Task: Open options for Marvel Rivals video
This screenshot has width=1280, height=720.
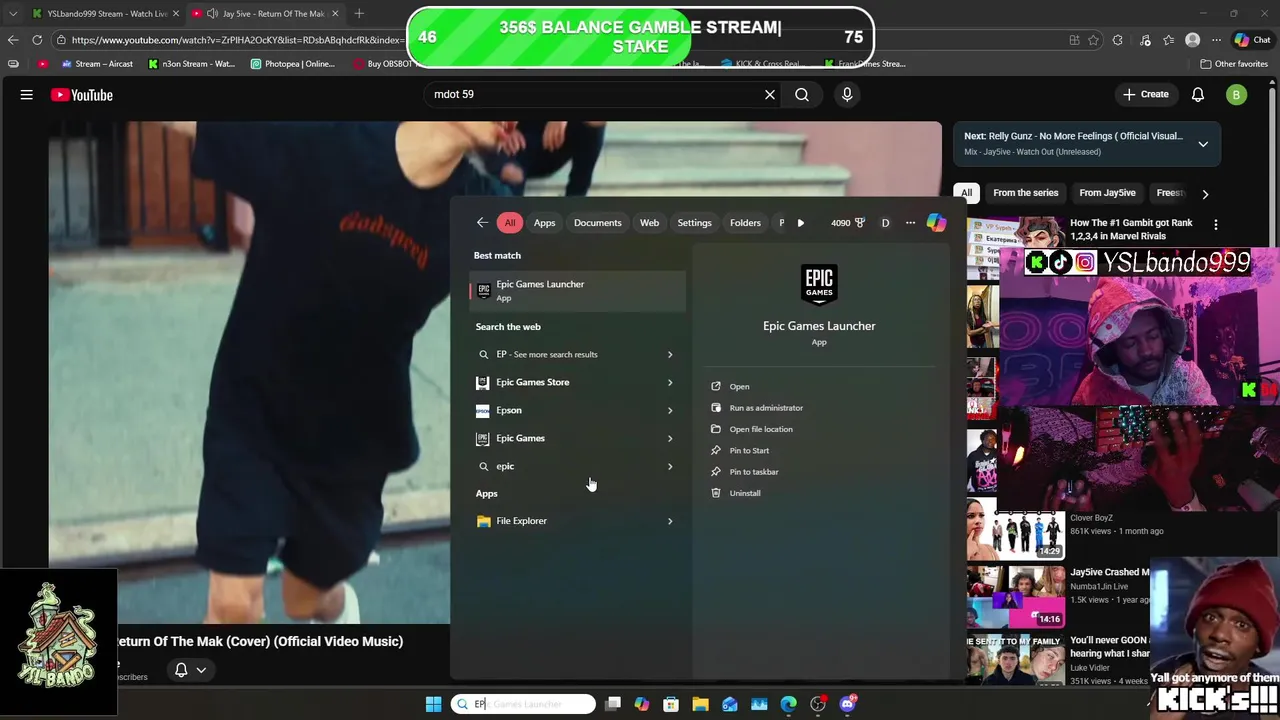Action: [x=1216, y=225]
